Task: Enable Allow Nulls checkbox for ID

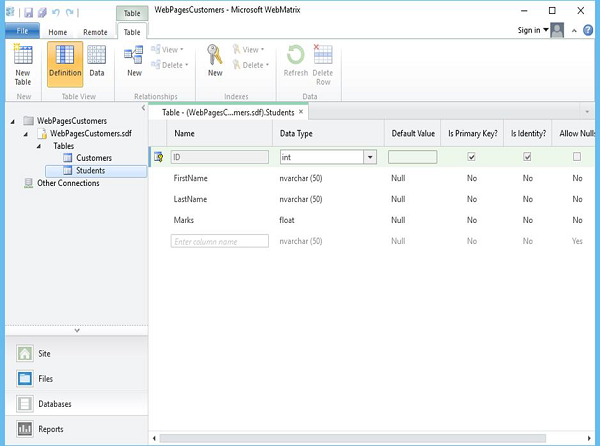Action: pyautogui.click(x=576, y=157)
